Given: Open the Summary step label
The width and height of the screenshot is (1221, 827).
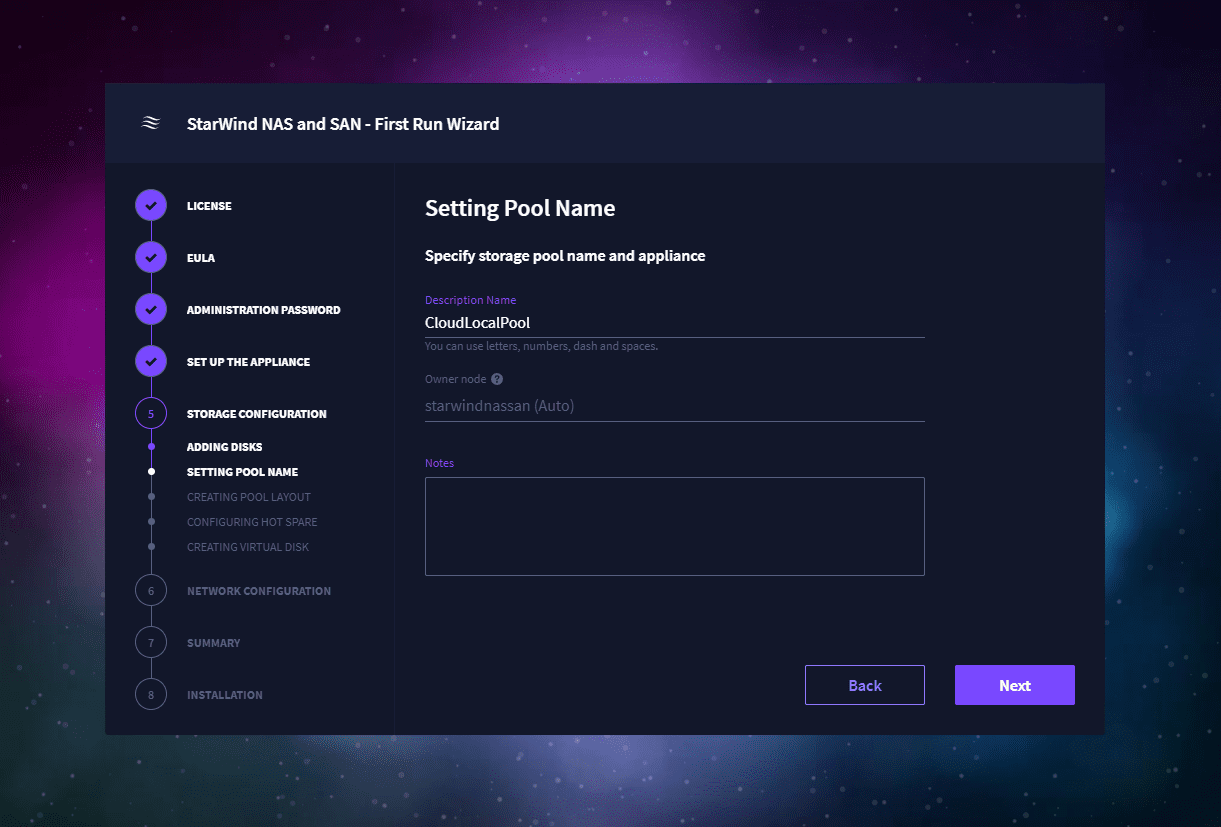Looking at the screenshot, I should [x=214, y=643].
